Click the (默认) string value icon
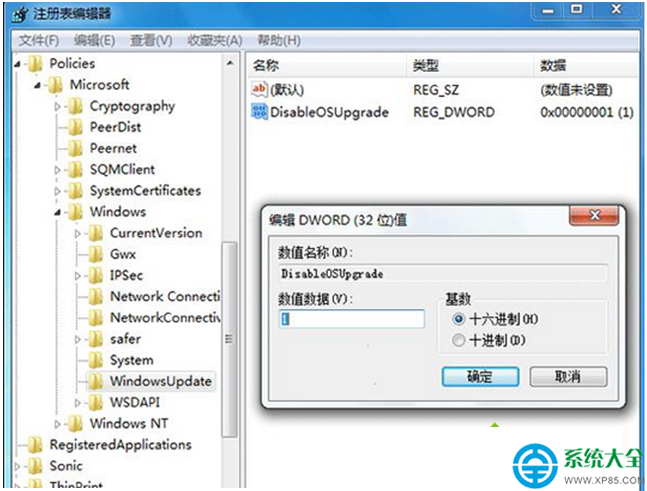Viewport: 647px width, 491px height. point(259,89)
